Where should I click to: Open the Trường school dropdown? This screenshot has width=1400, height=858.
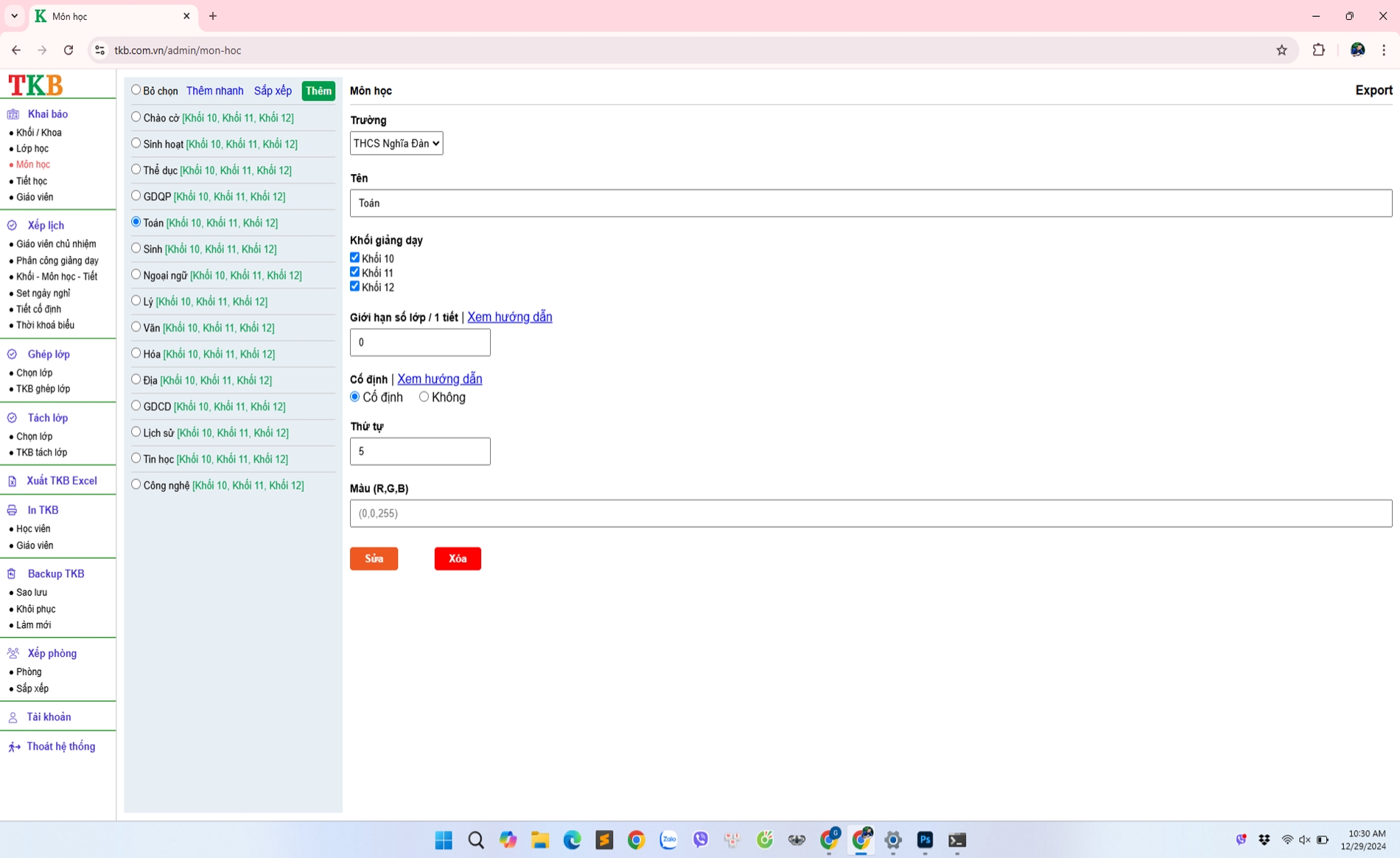(396, 143)
